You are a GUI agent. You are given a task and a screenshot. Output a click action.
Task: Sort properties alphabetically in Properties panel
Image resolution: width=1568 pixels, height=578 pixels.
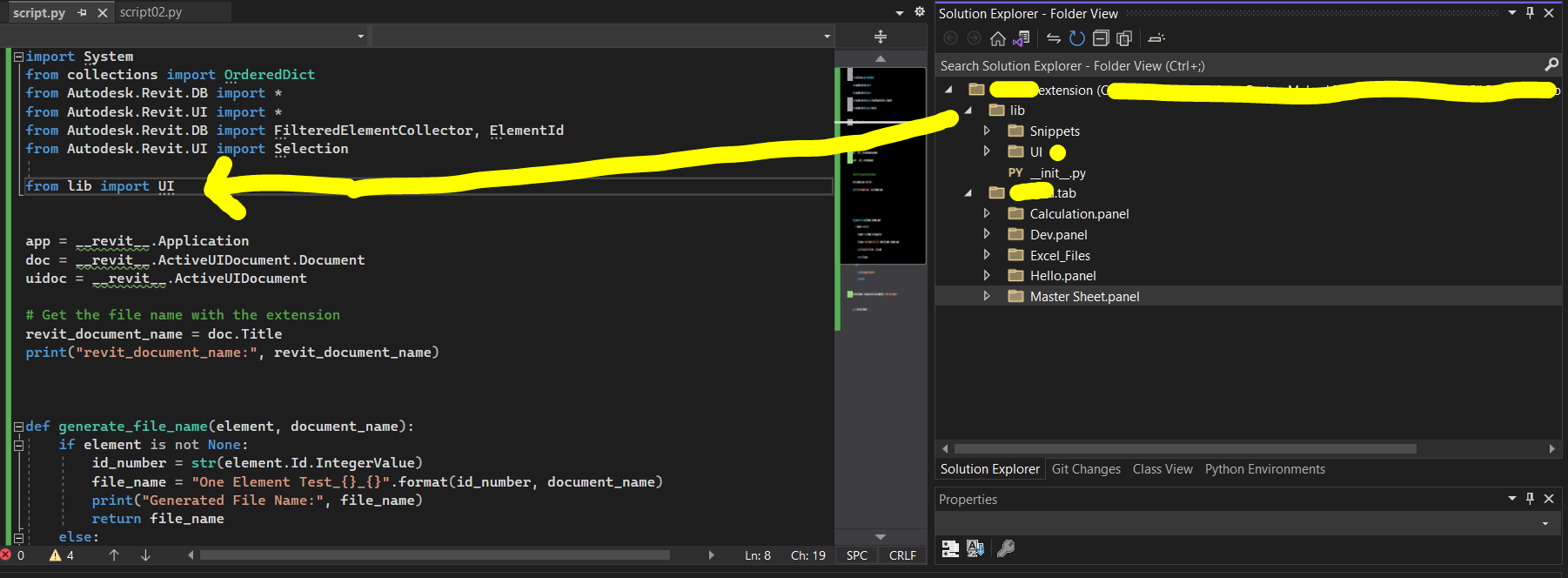[975, 548]
